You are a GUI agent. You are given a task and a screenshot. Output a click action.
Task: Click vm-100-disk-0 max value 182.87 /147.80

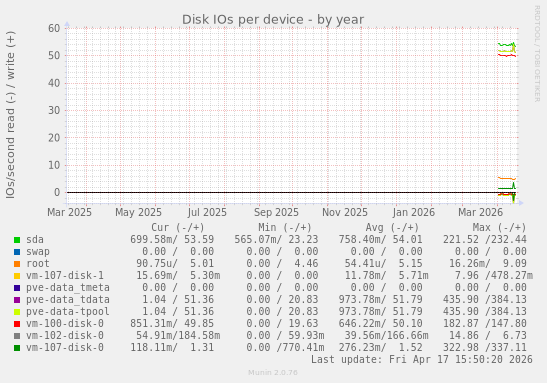tap(485, 323)
